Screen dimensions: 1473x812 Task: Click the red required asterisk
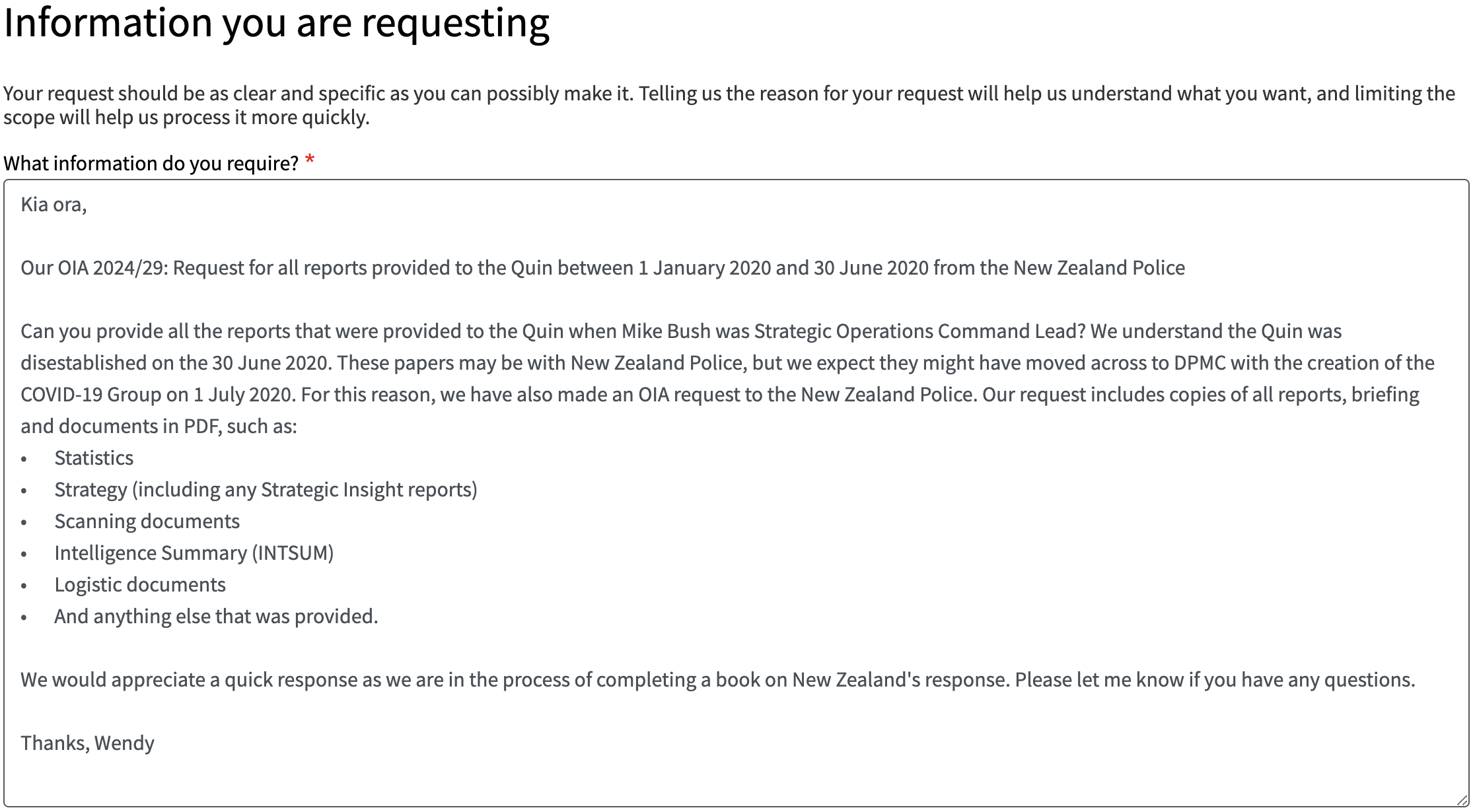pos(310,160)
